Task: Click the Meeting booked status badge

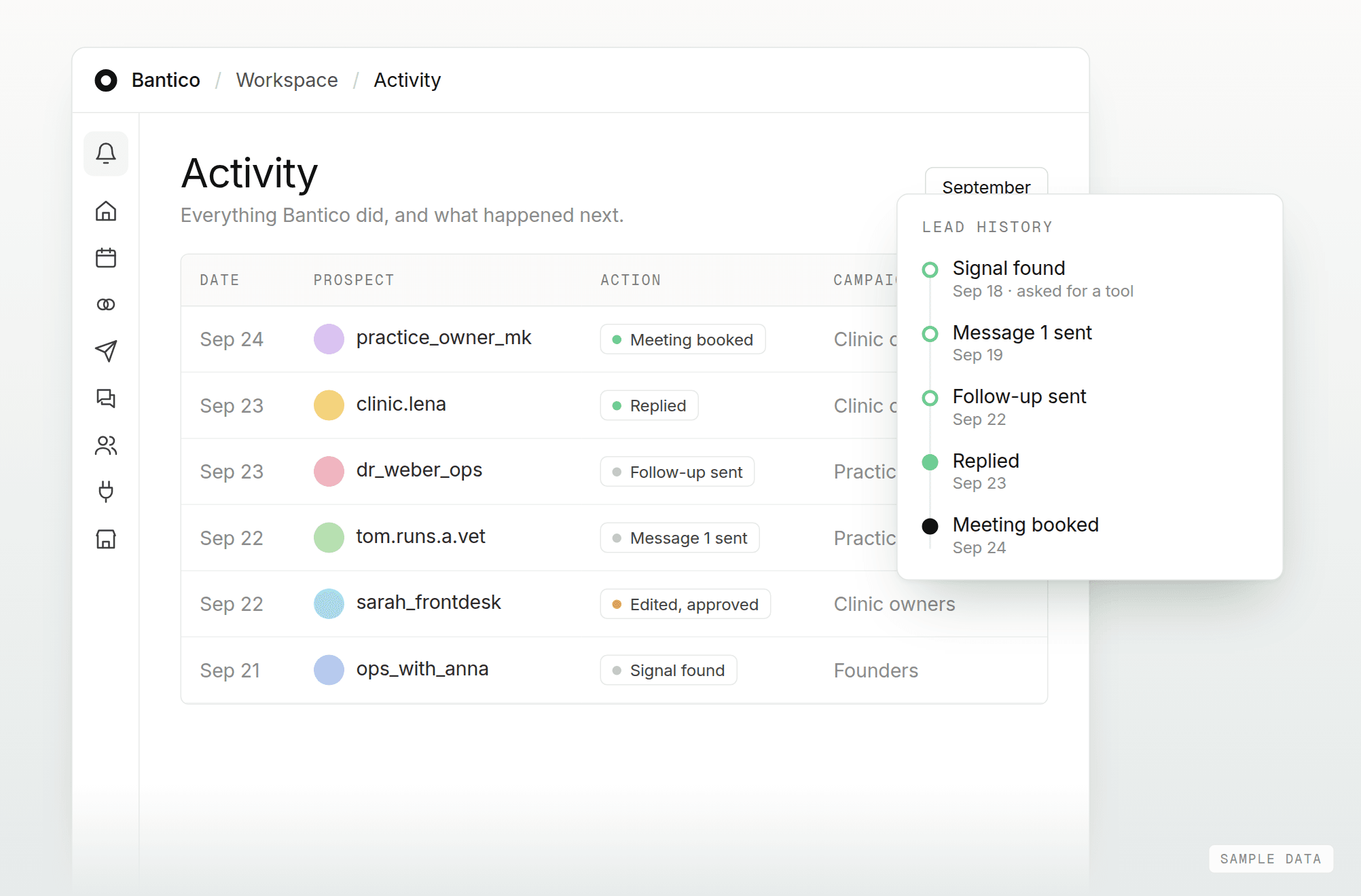Action: [x=683, y=339]
